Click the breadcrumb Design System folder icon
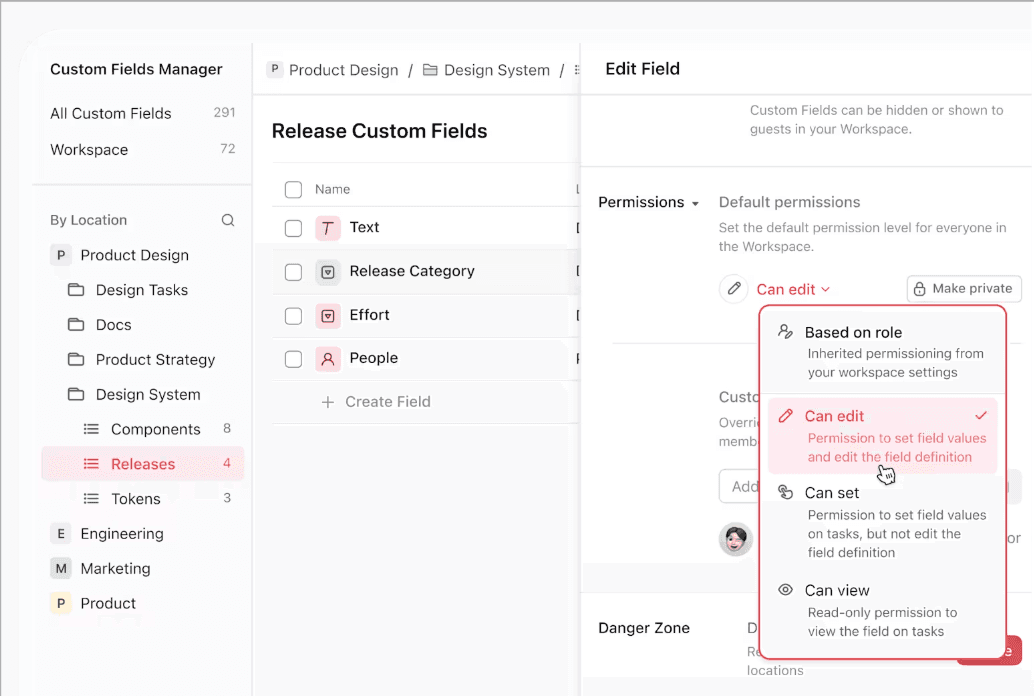The image size is (1034, 696). (x=430, y=70)
